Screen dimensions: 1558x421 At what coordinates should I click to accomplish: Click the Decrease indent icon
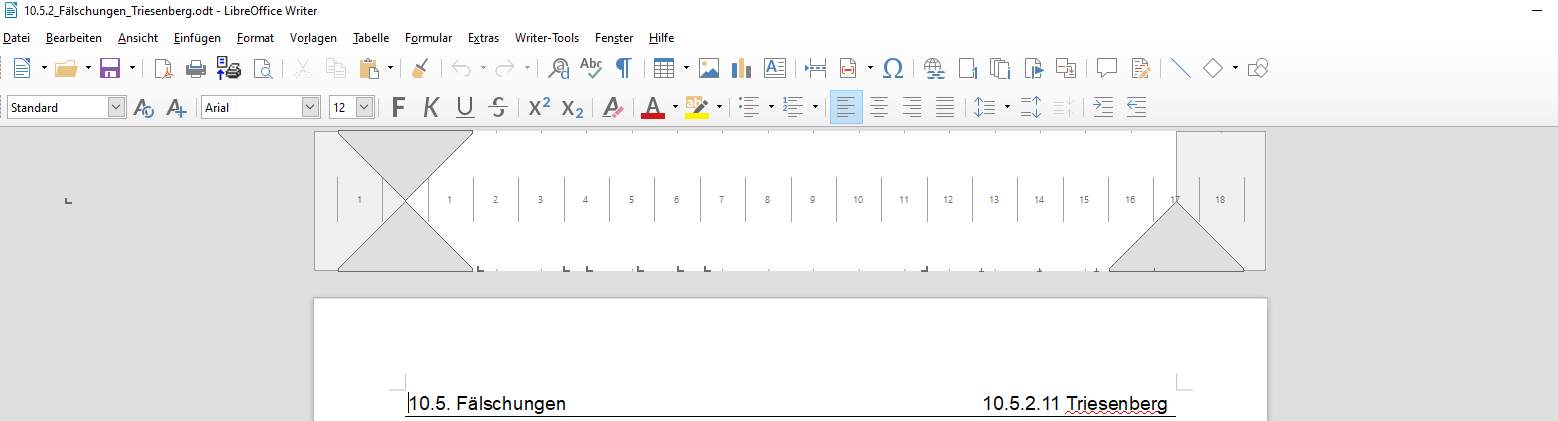click(x=1135, y=107)
